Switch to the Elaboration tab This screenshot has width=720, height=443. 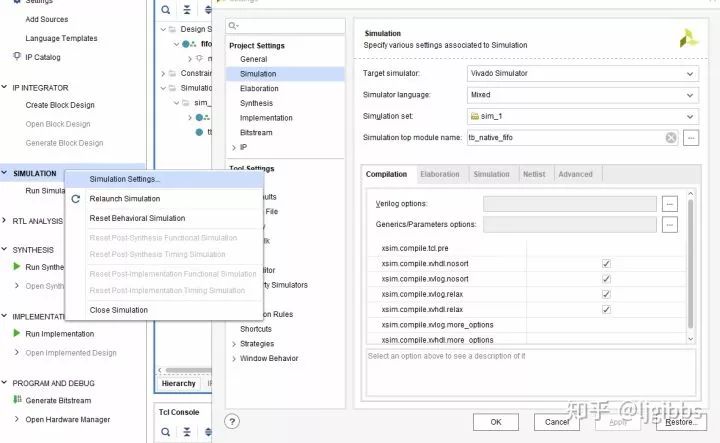click(x=440, y=174)
